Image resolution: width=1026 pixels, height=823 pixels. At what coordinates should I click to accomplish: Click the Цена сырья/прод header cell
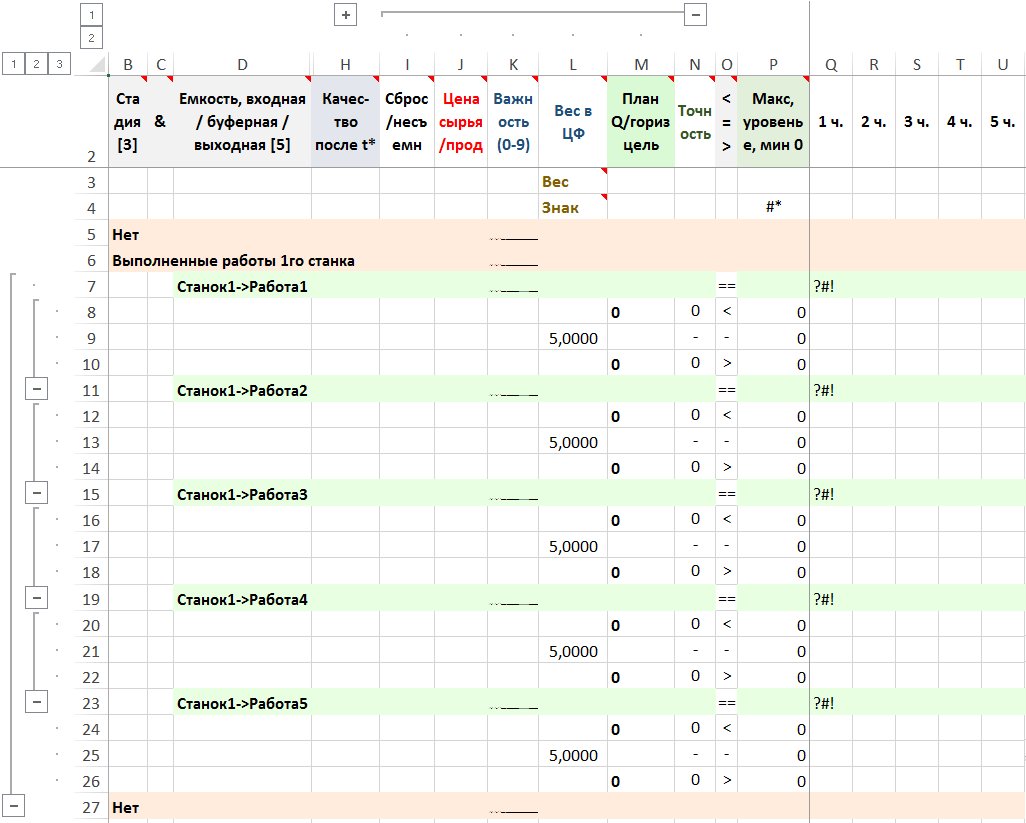click(x=461, y=122)
